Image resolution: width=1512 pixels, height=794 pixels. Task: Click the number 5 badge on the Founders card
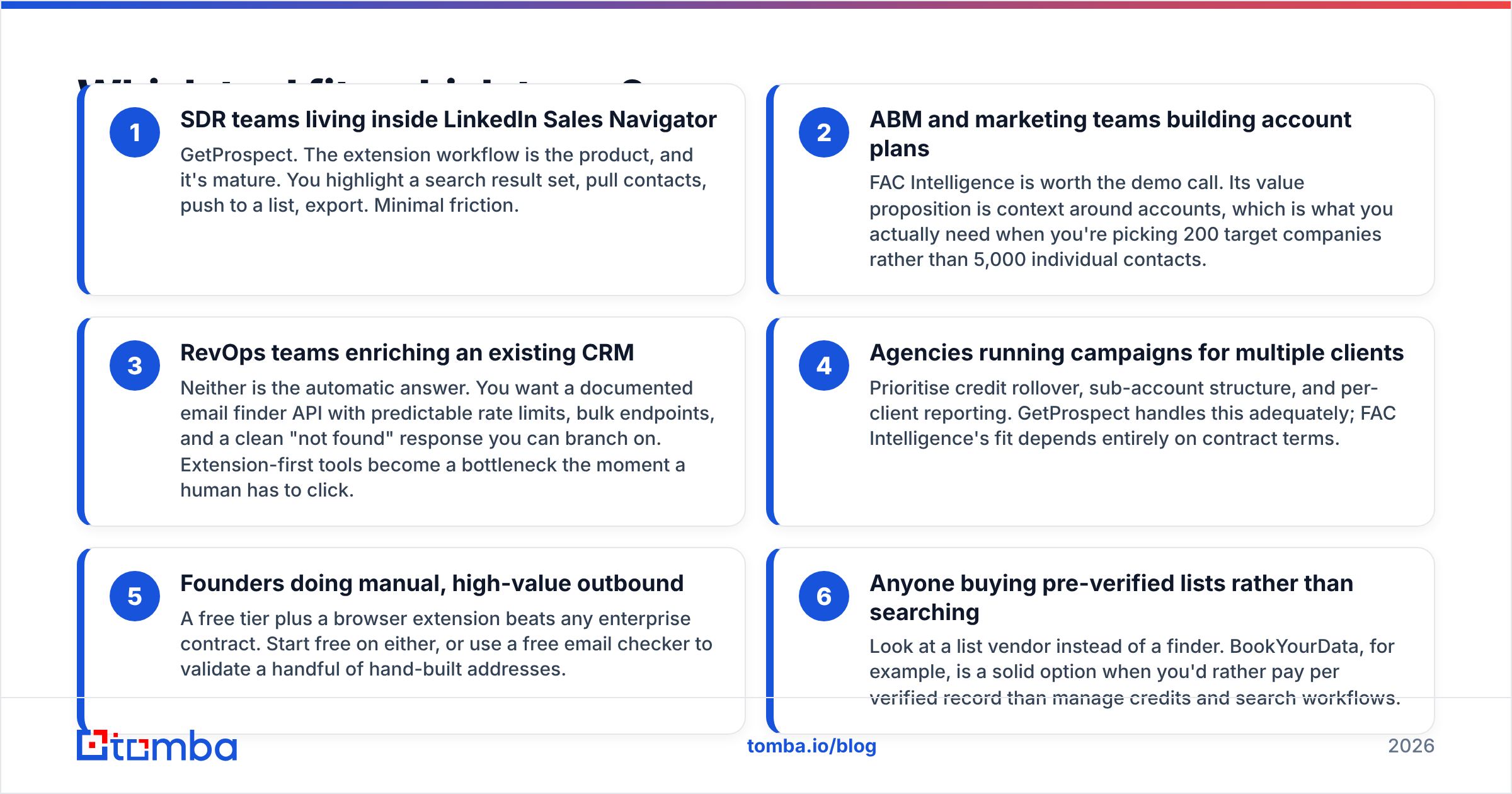135,596
